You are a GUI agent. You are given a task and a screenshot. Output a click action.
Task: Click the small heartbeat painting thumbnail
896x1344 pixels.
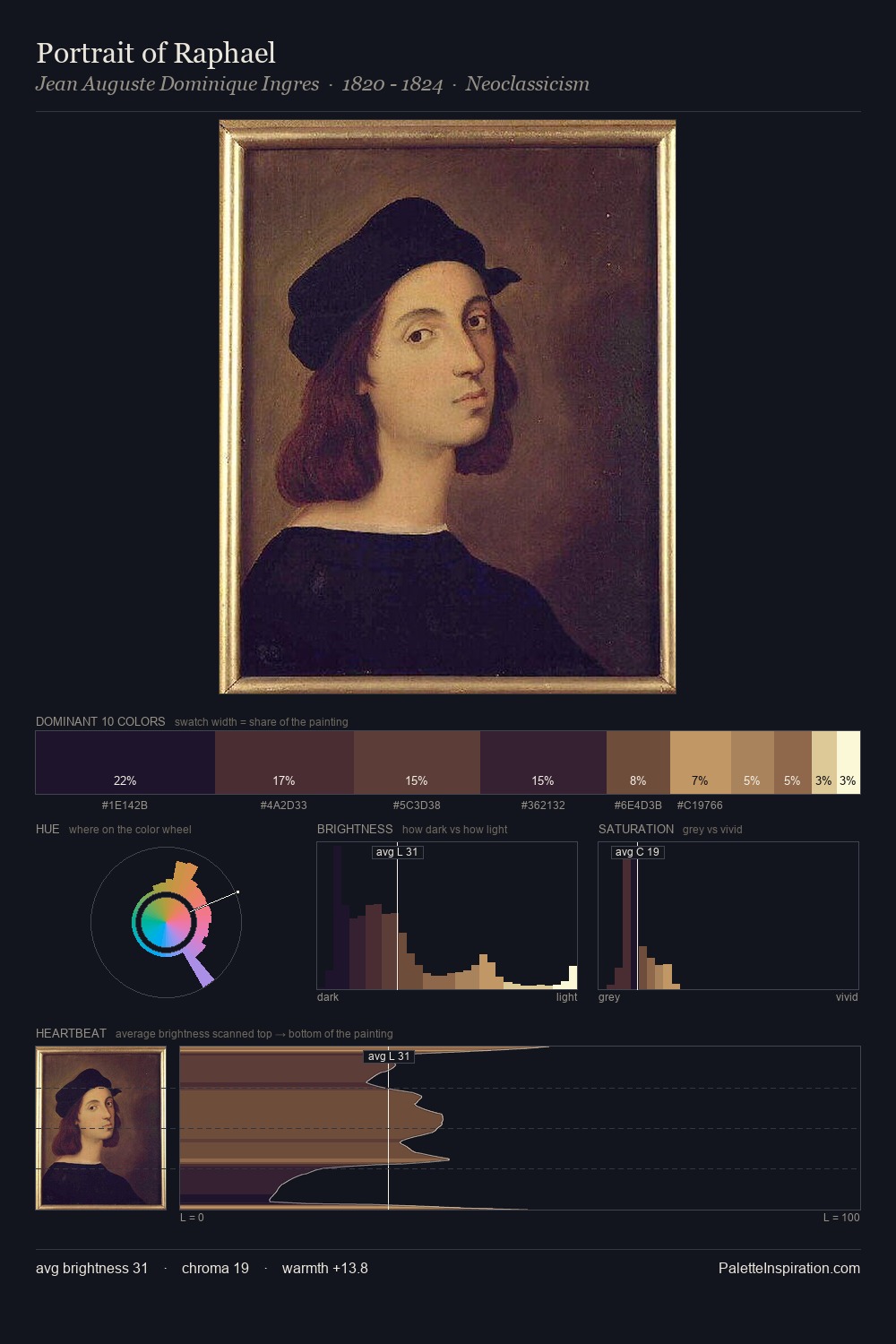point(101,1128)
